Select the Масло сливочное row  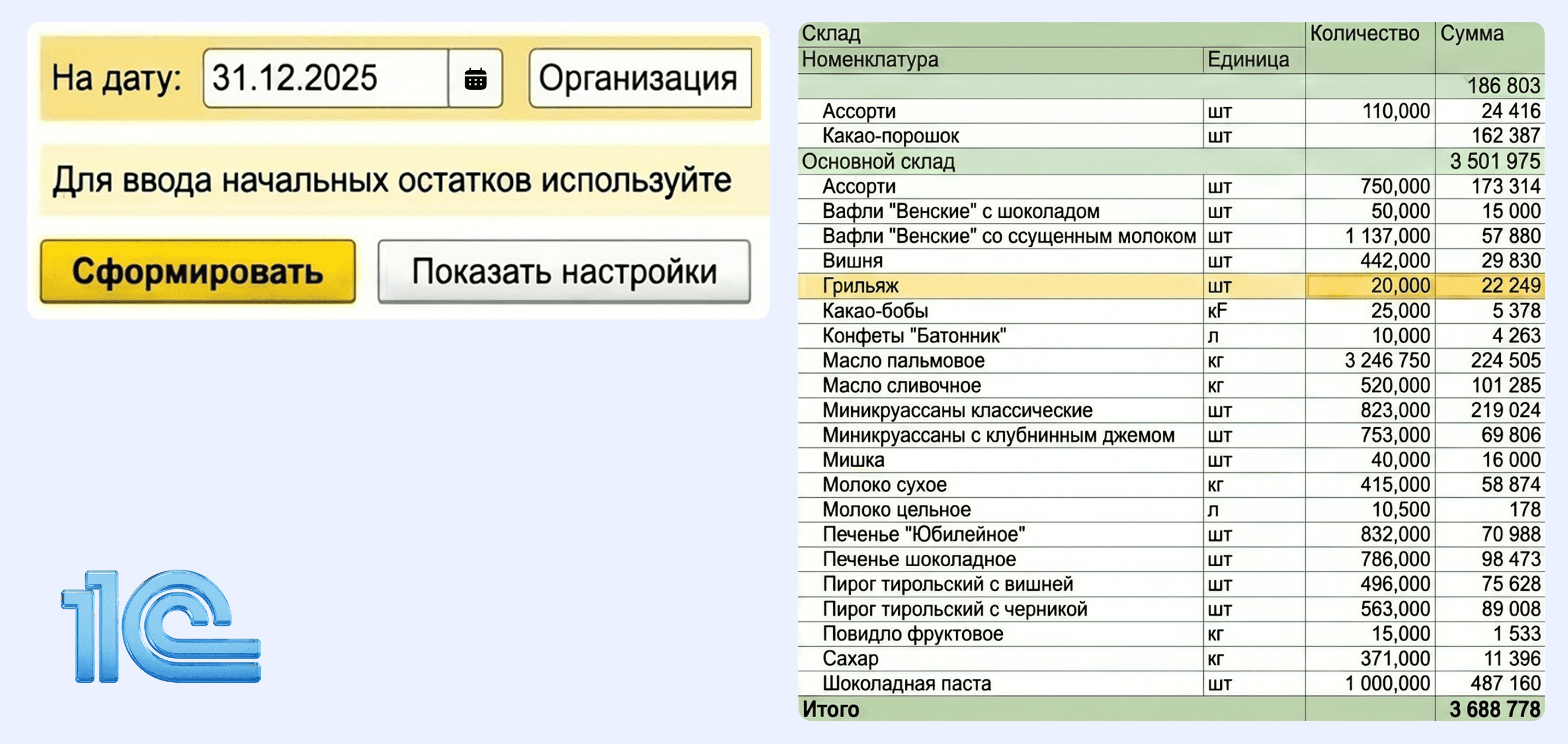pos(1171,386)
